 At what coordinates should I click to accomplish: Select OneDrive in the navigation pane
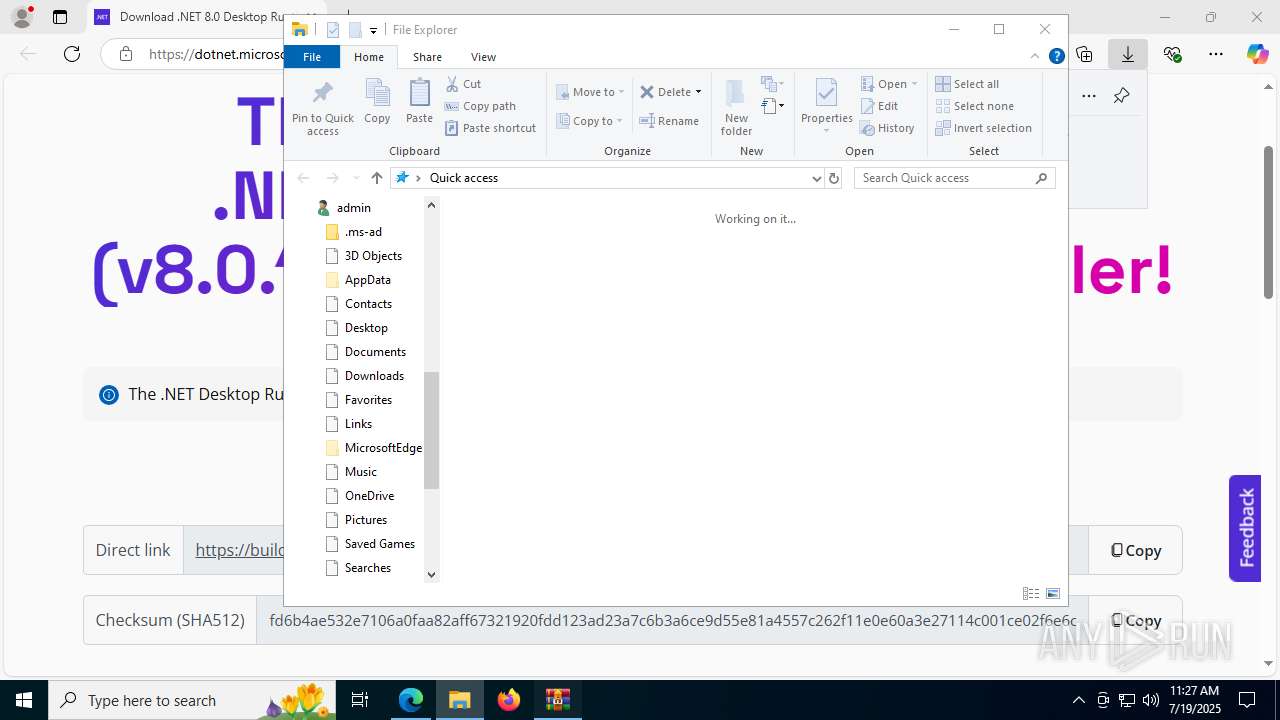(369, 496)
